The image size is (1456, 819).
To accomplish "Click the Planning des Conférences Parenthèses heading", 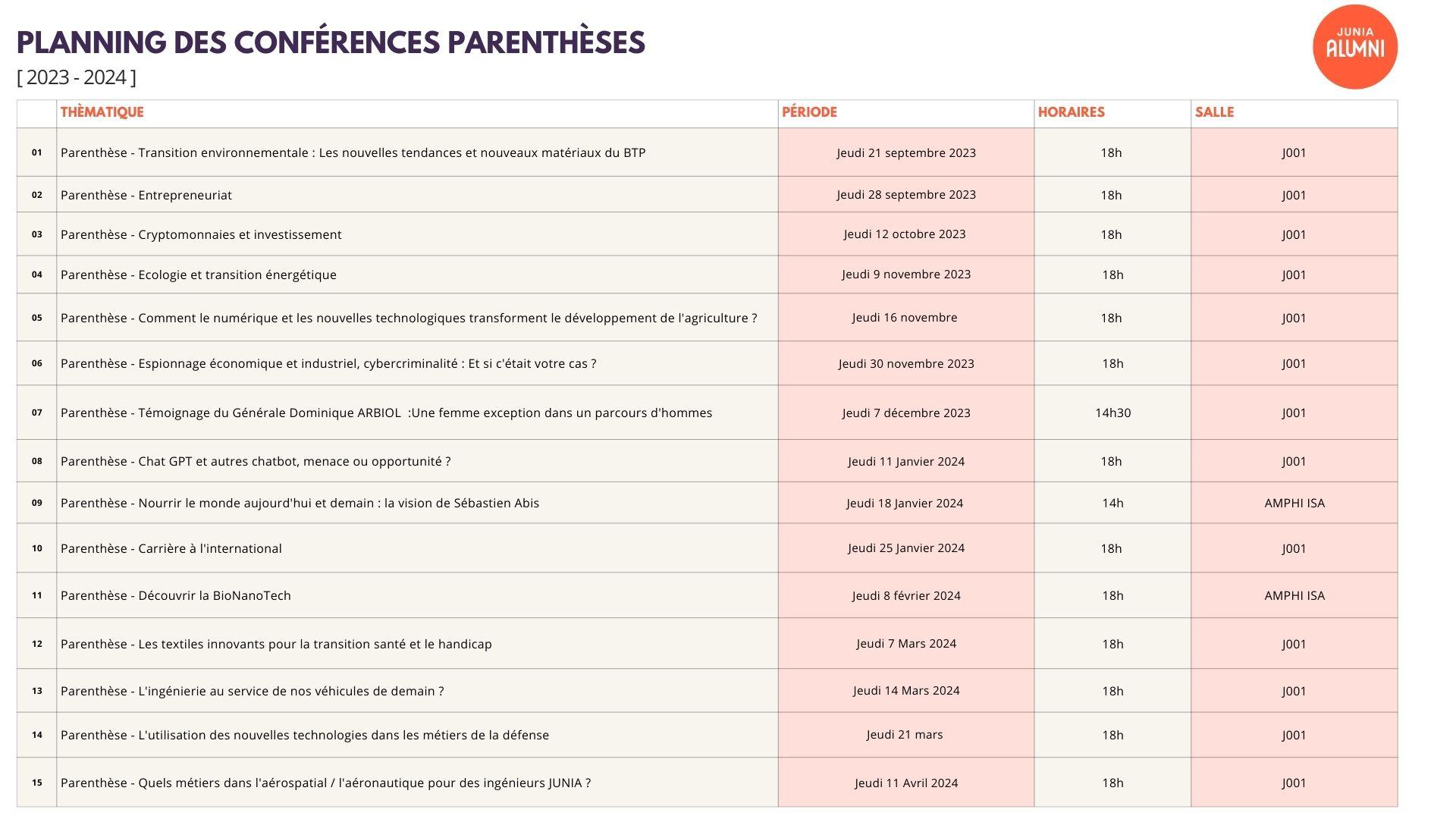I will click(331, 42).
